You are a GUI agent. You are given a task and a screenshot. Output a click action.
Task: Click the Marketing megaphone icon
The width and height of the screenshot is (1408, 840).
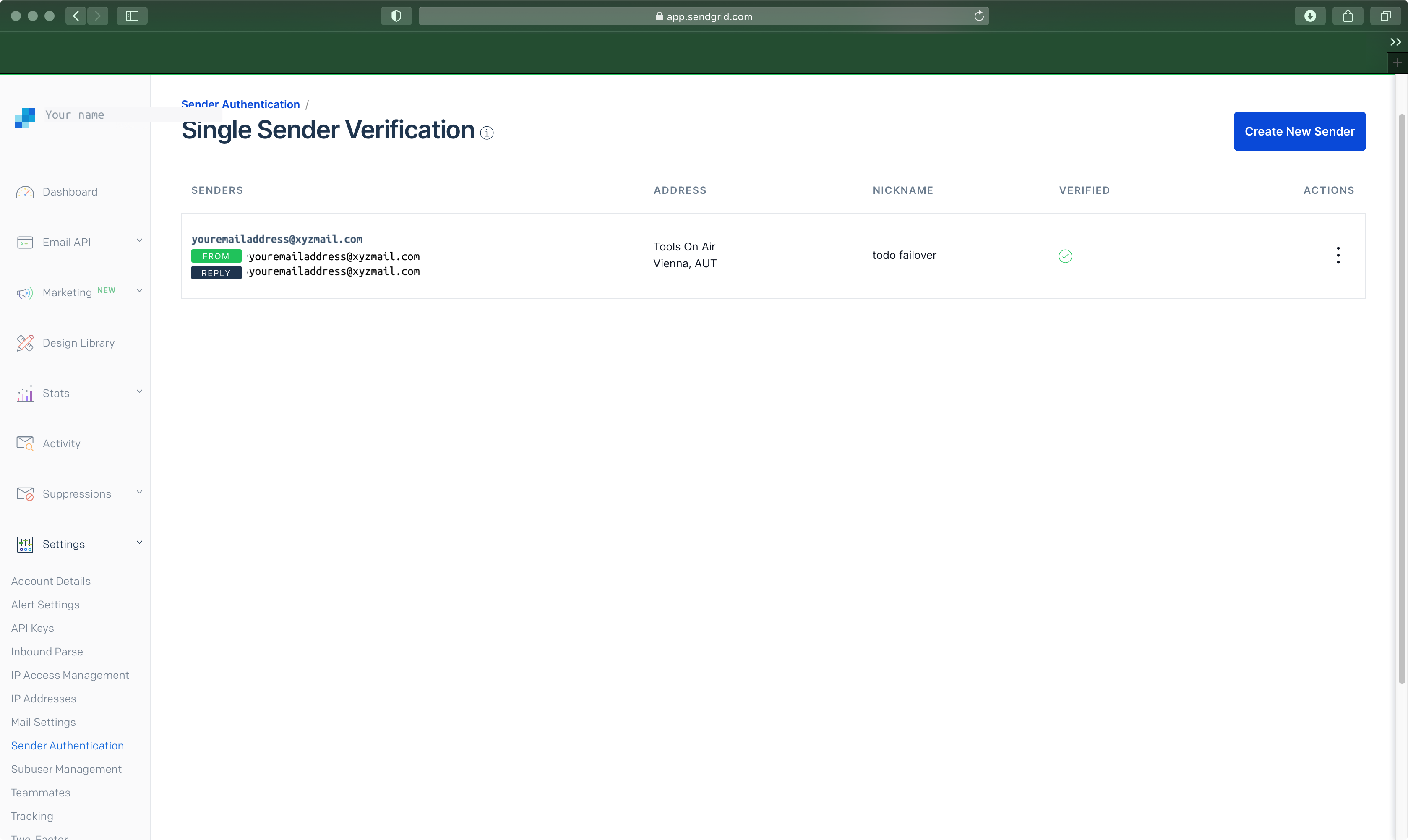click(x=25, y=293)
